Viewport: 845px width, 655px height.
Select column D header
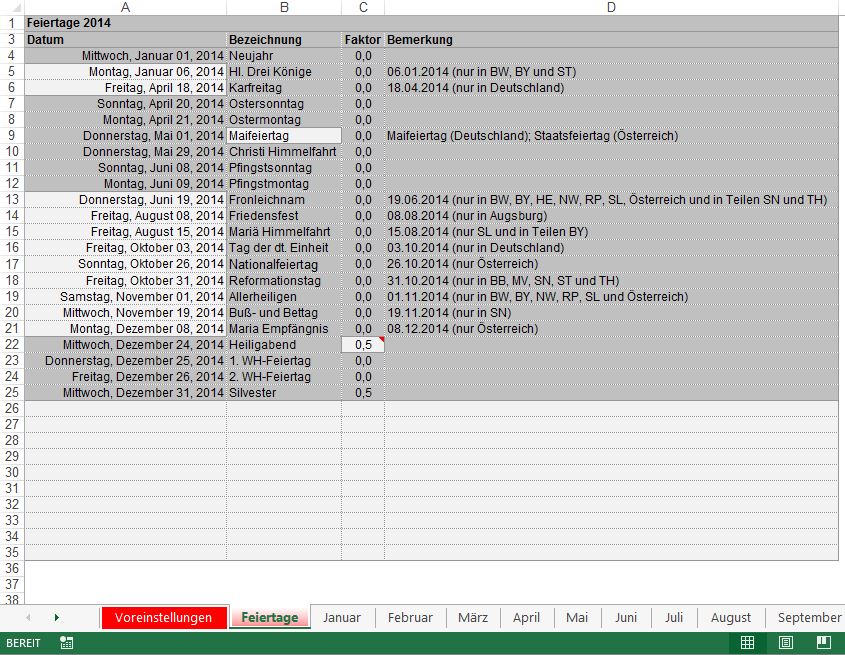point(610,8)
